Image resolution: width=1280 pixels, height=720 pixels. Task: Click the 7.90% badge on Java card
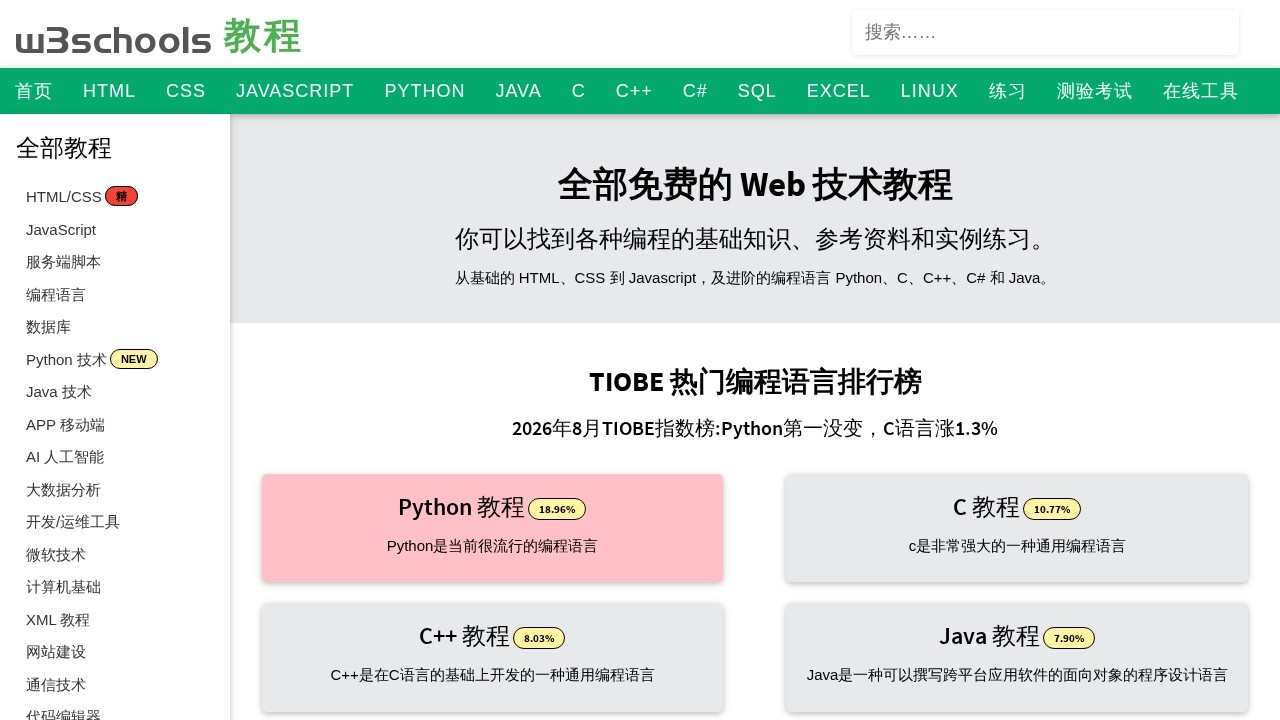point(1069,638)
